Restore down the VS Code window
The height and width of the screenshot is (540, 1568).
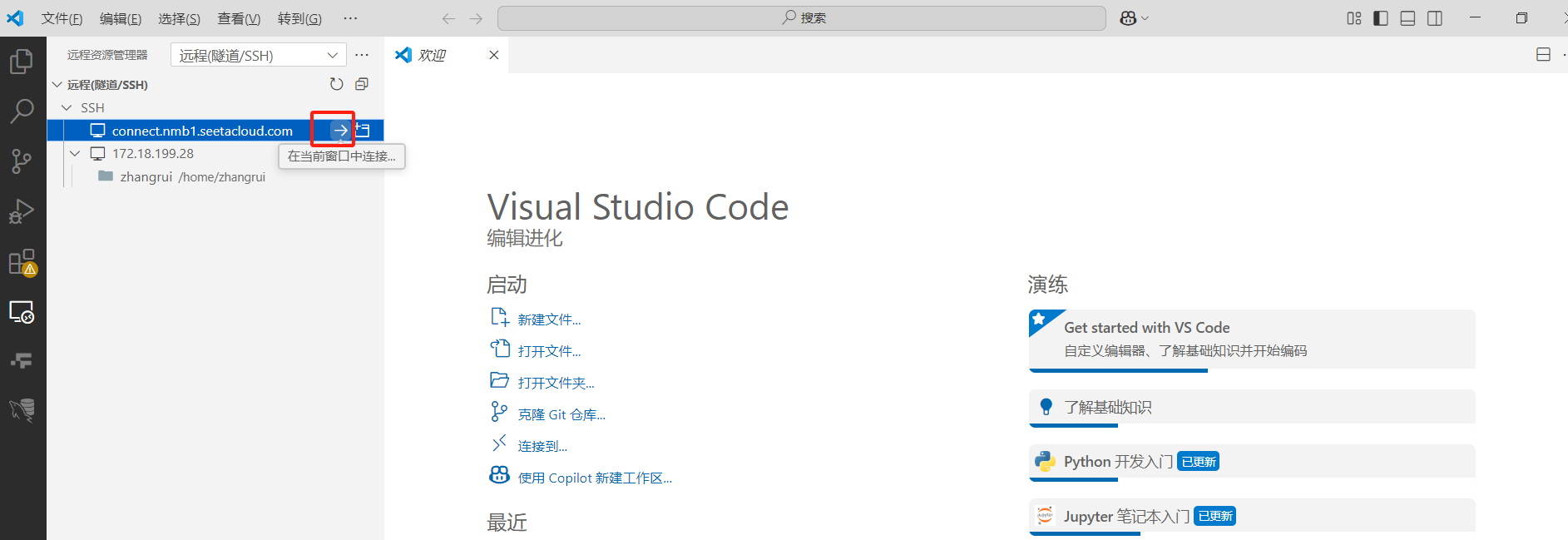point(1521,18)
